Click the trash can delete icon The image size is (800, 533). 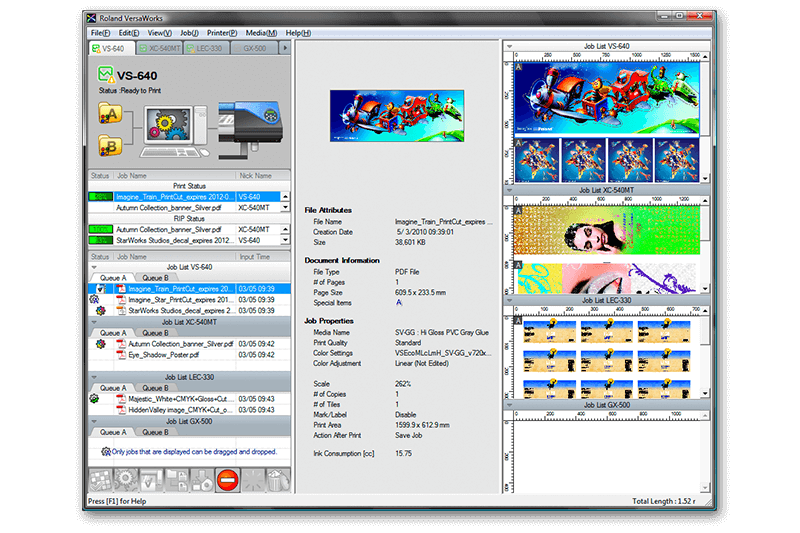pyautogui.click(x=278, y=481)
